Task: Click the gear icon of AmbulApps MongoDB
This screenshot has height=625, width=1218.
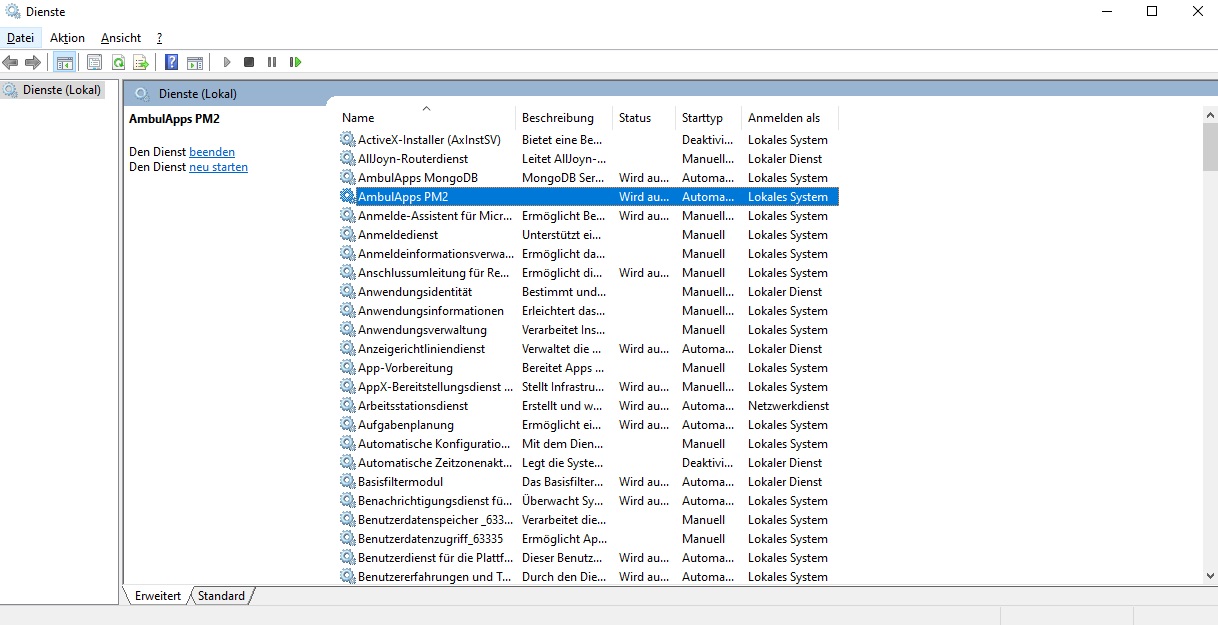Action: (348, 178)
